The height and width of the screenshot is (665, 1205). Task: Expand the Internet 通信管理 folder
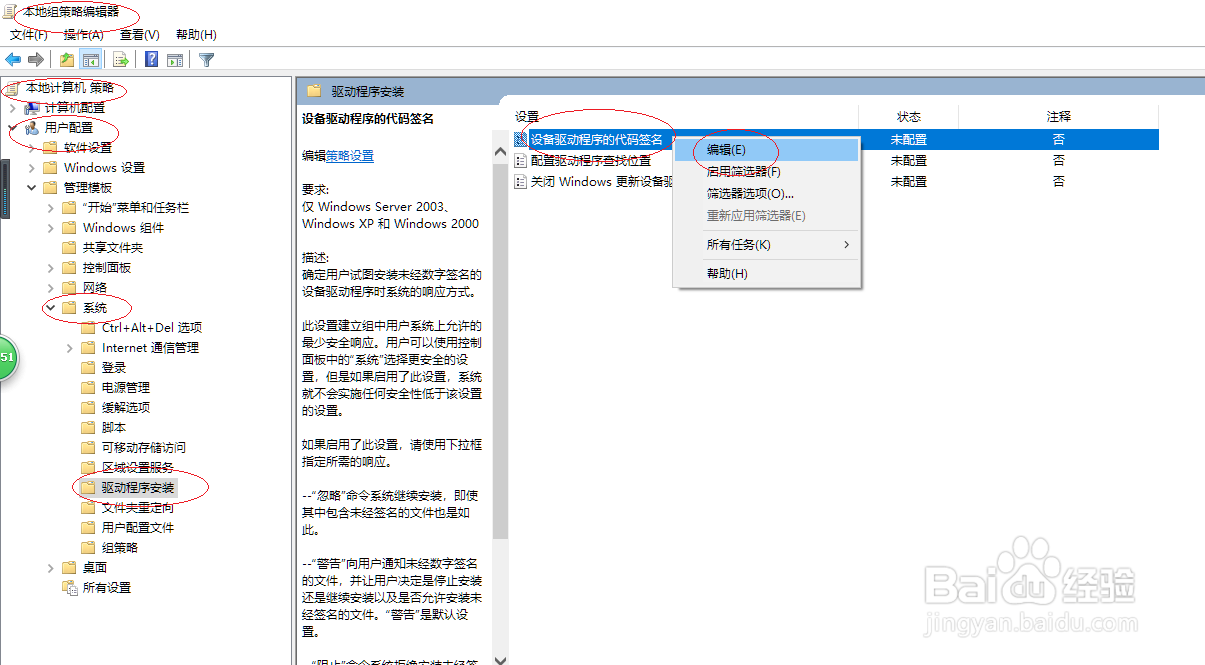(69, 348)
